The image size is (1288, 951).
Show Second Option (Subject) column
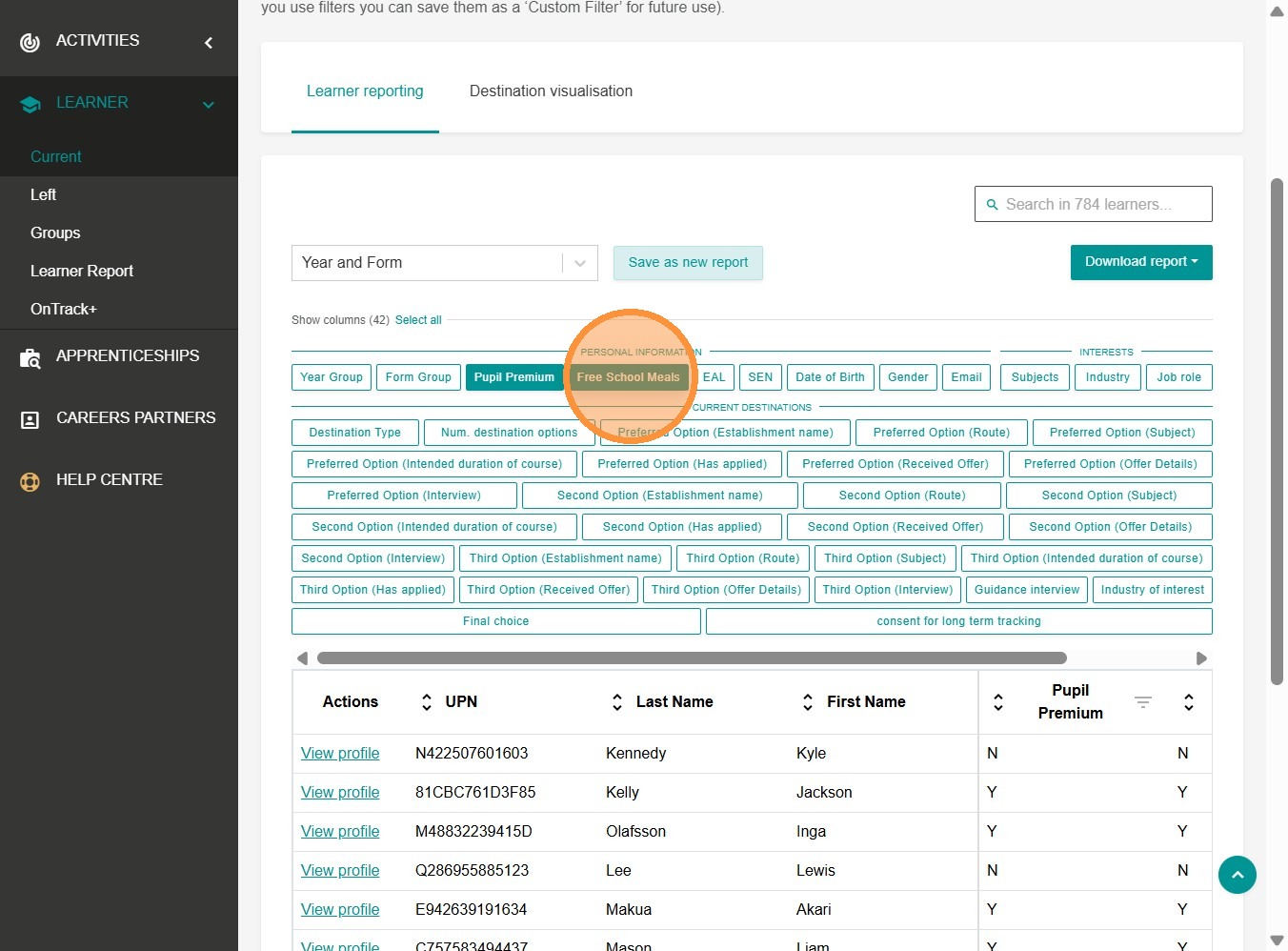click(1110, 496)
